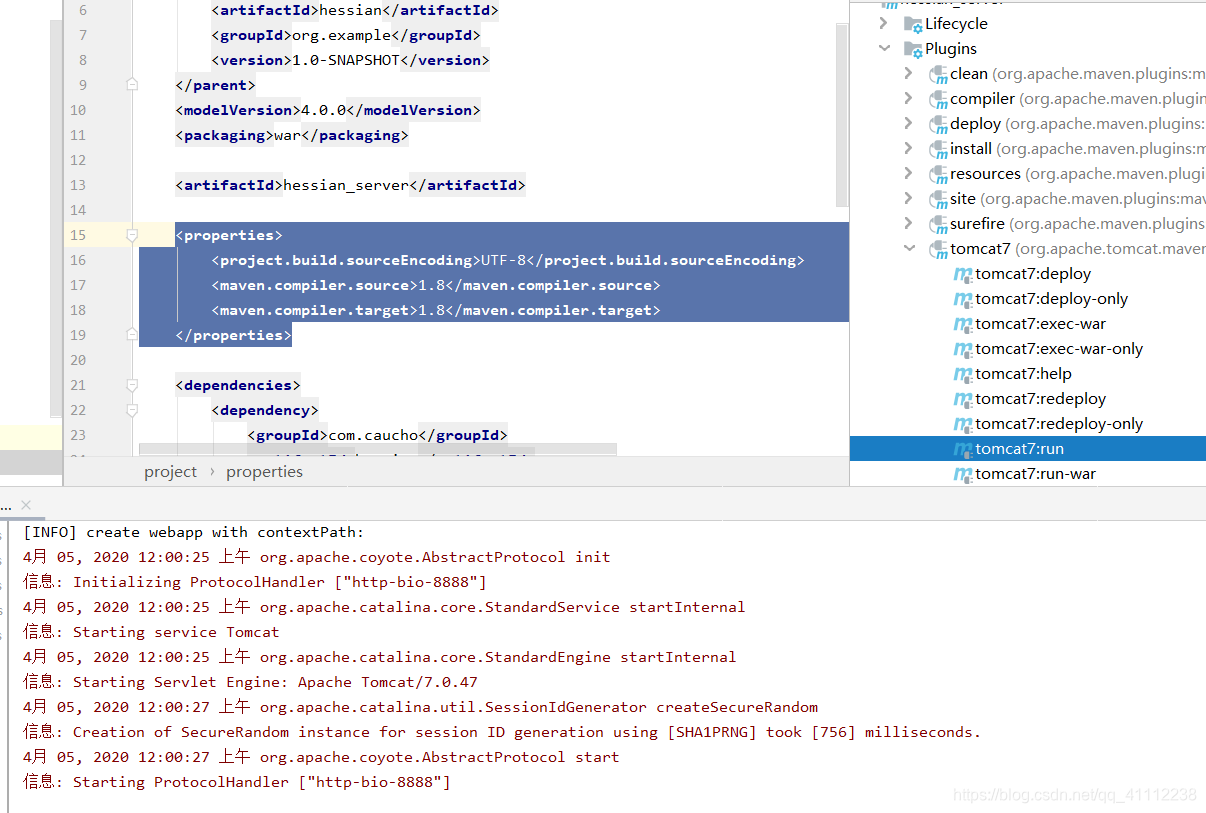Click the tomcat7:run-war goal icon

963,474
